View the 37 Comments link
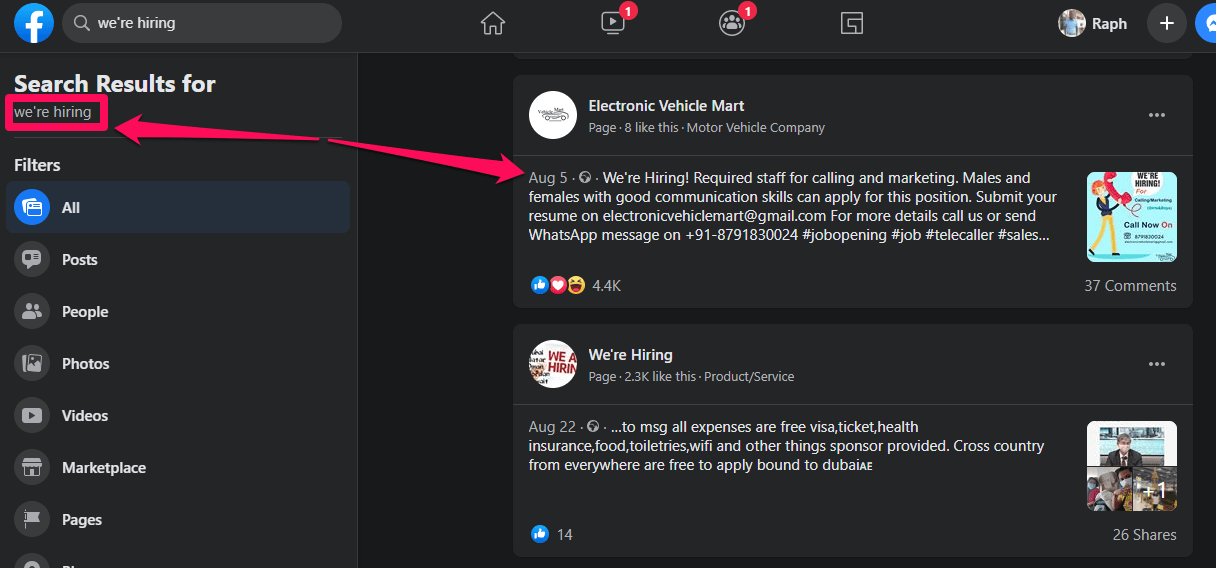The height and width of the screenshot is (568, 1216). pos(1130,286)
